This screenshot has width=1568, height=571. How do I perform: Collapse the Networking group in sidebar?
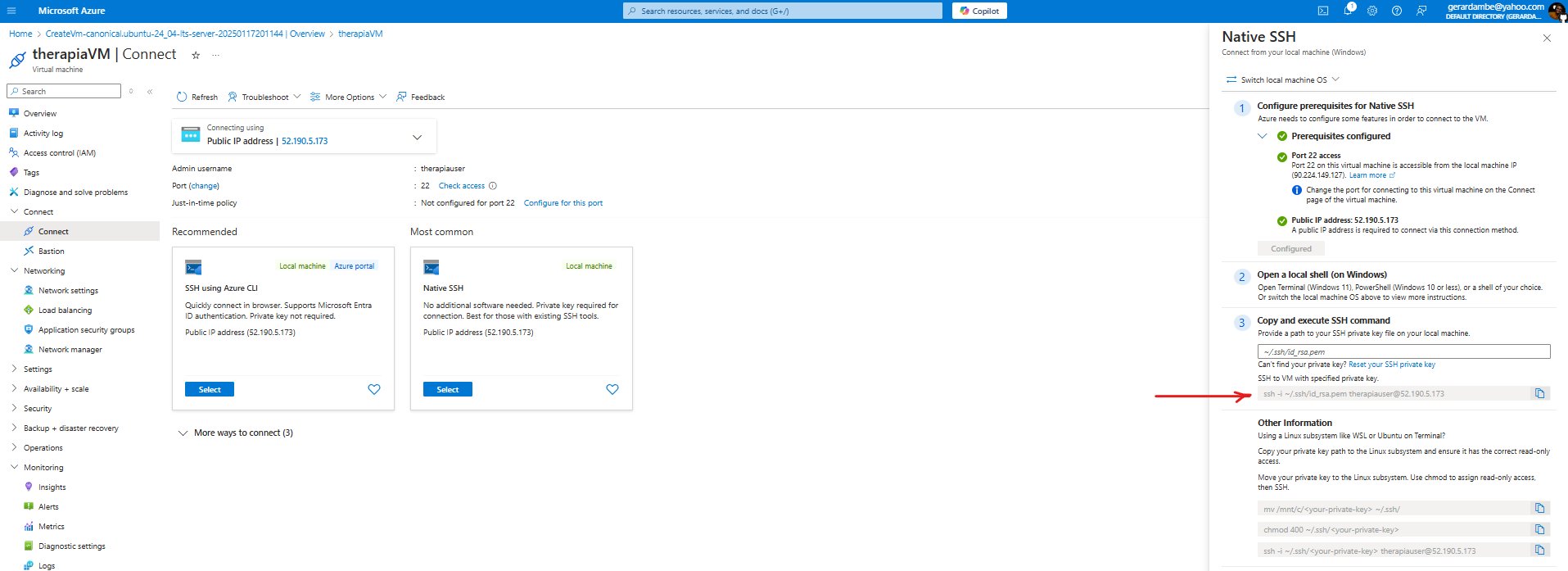pos(14,270)
